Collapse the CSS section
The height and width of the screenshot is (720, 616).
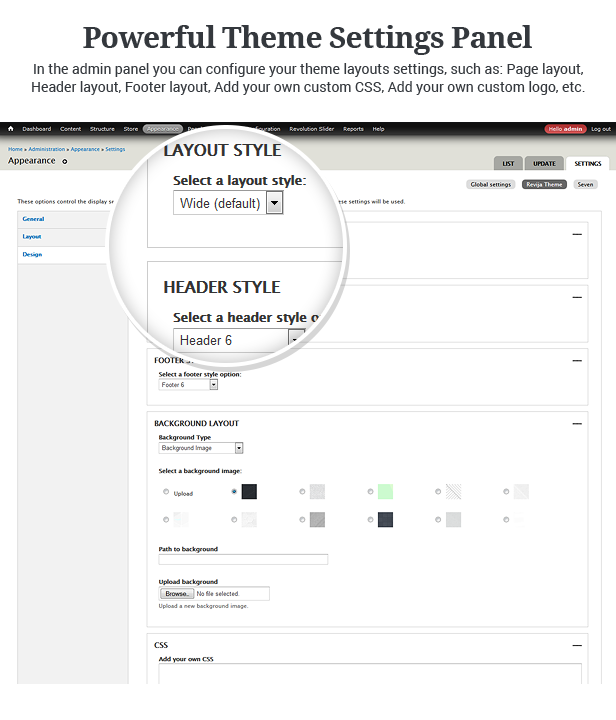click(577, 646)
